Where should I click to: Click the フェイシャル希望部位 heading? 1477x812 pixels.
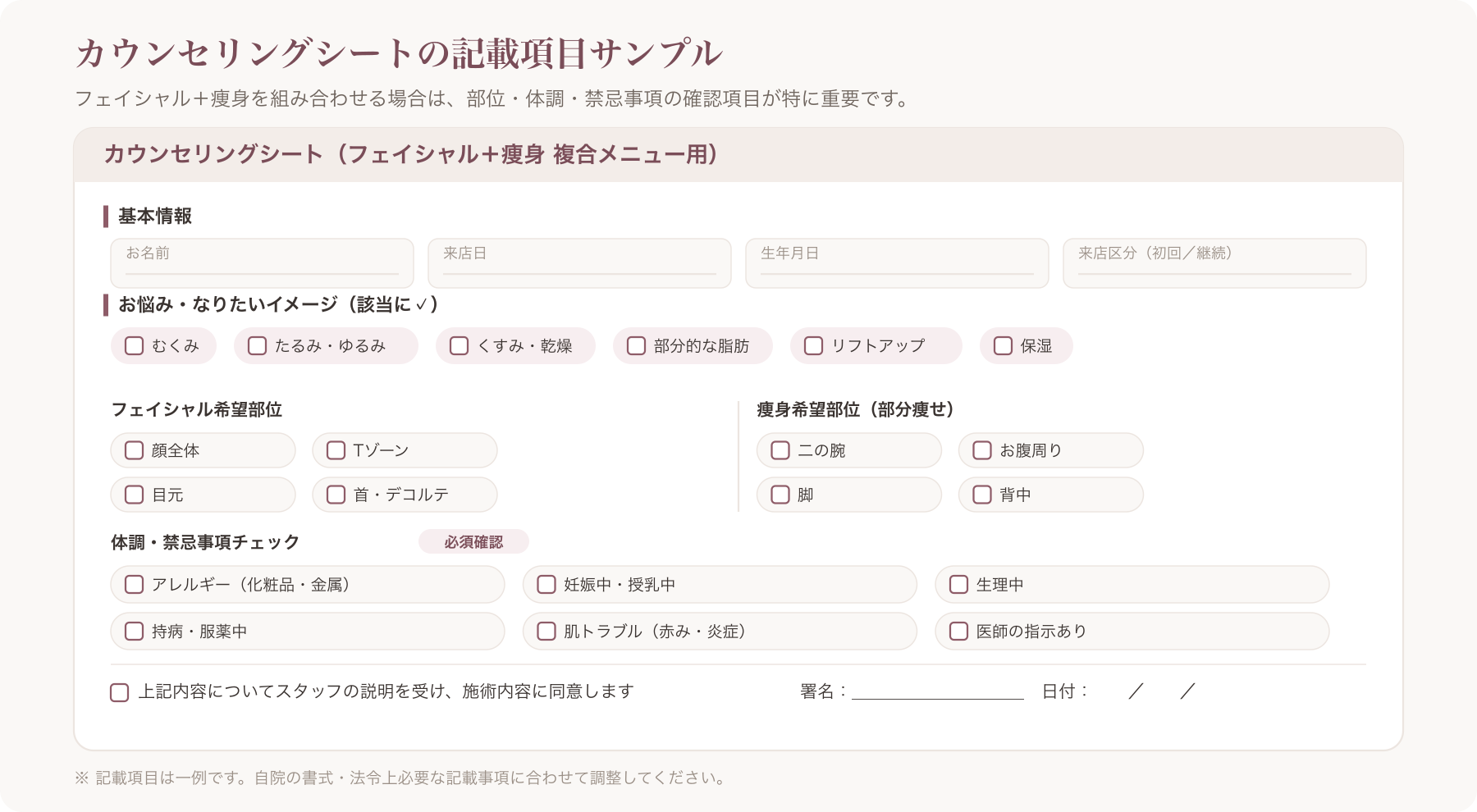click(197, 409)
